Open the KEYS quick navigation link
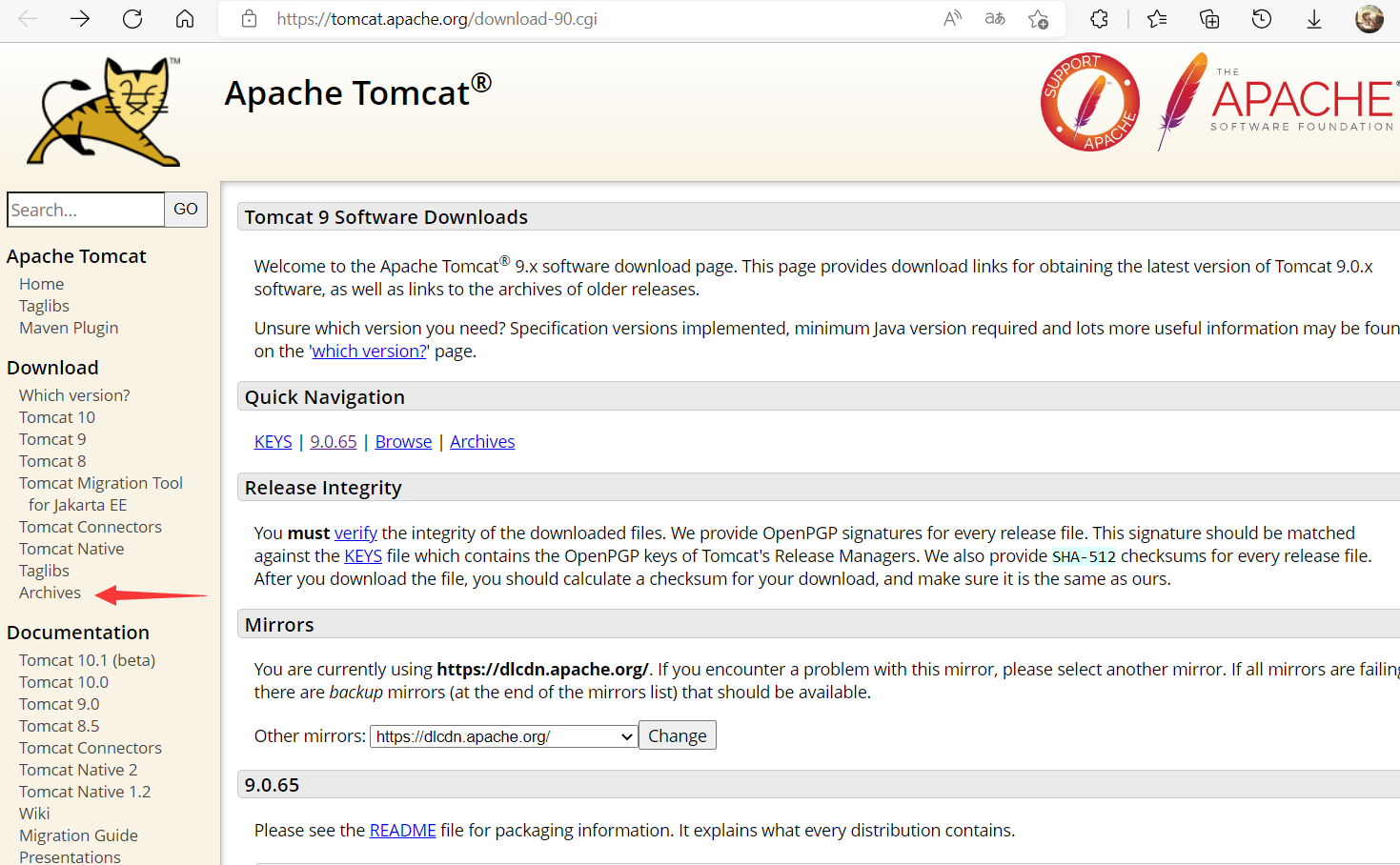Viewport: 1400px width, 865px height. [x=273, y=441]
